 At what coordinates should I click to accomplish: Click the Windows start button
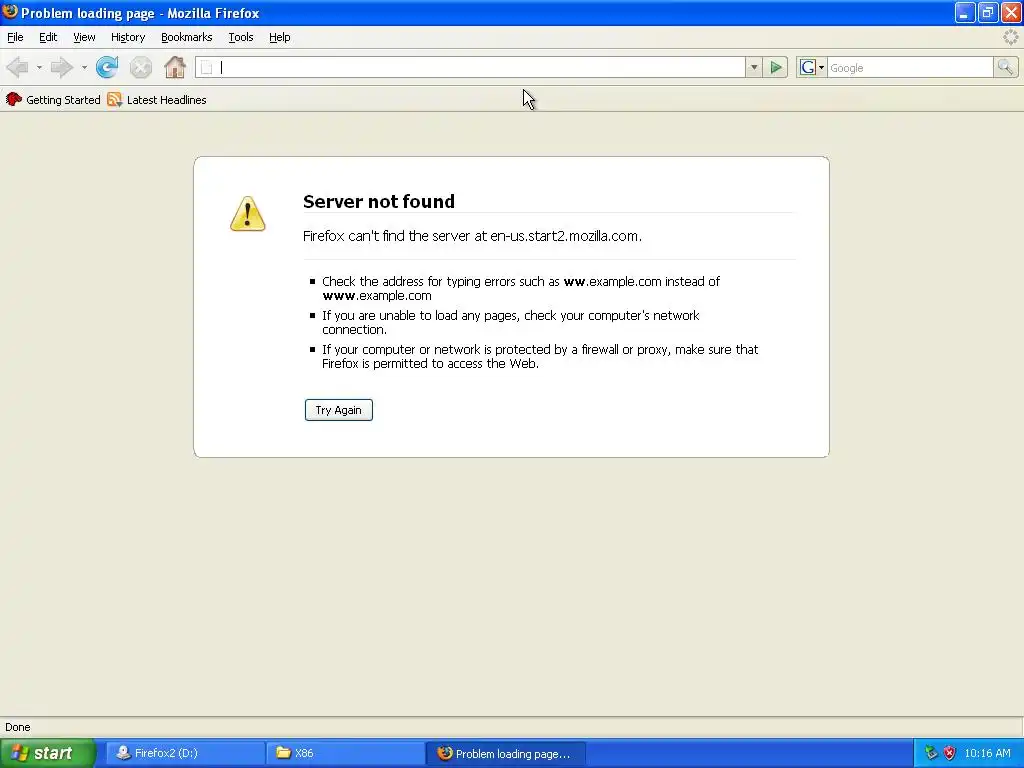(x=47, y=753)
